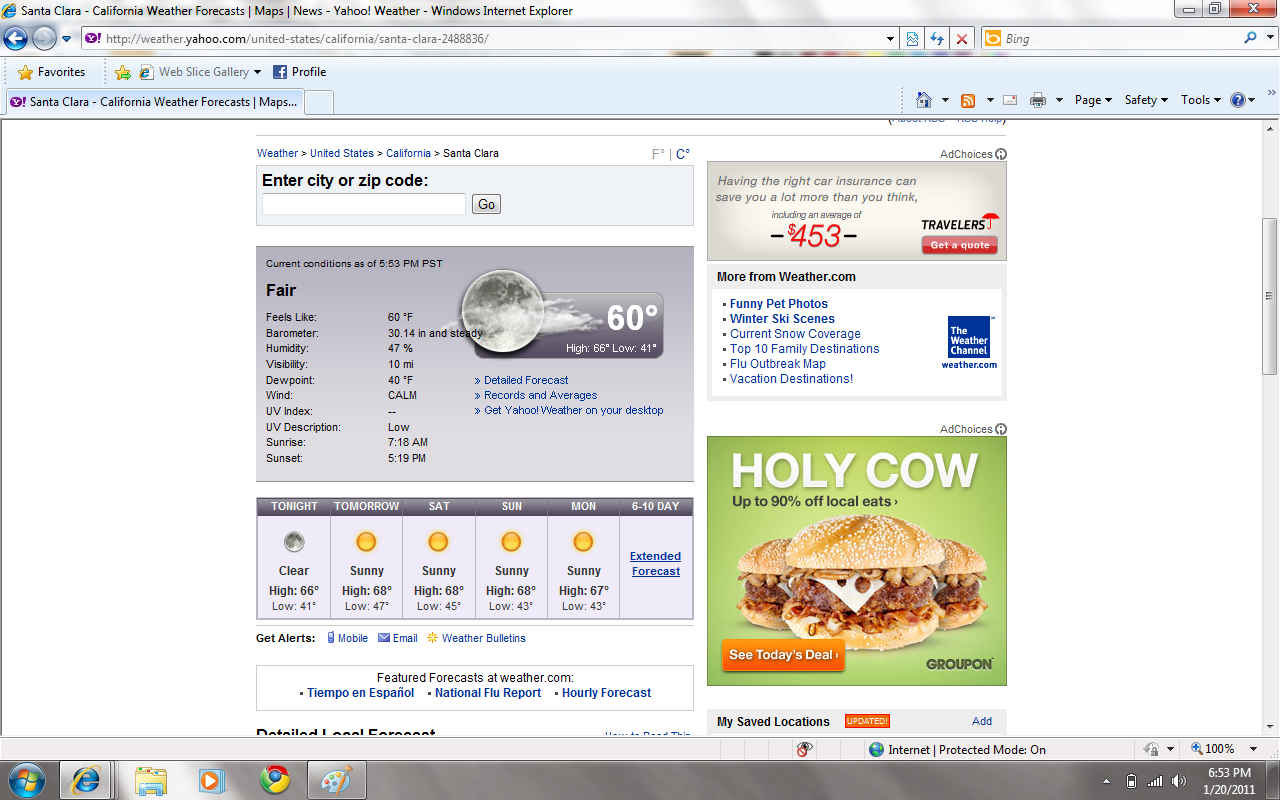Open Funny Pet Photos link

779,304
